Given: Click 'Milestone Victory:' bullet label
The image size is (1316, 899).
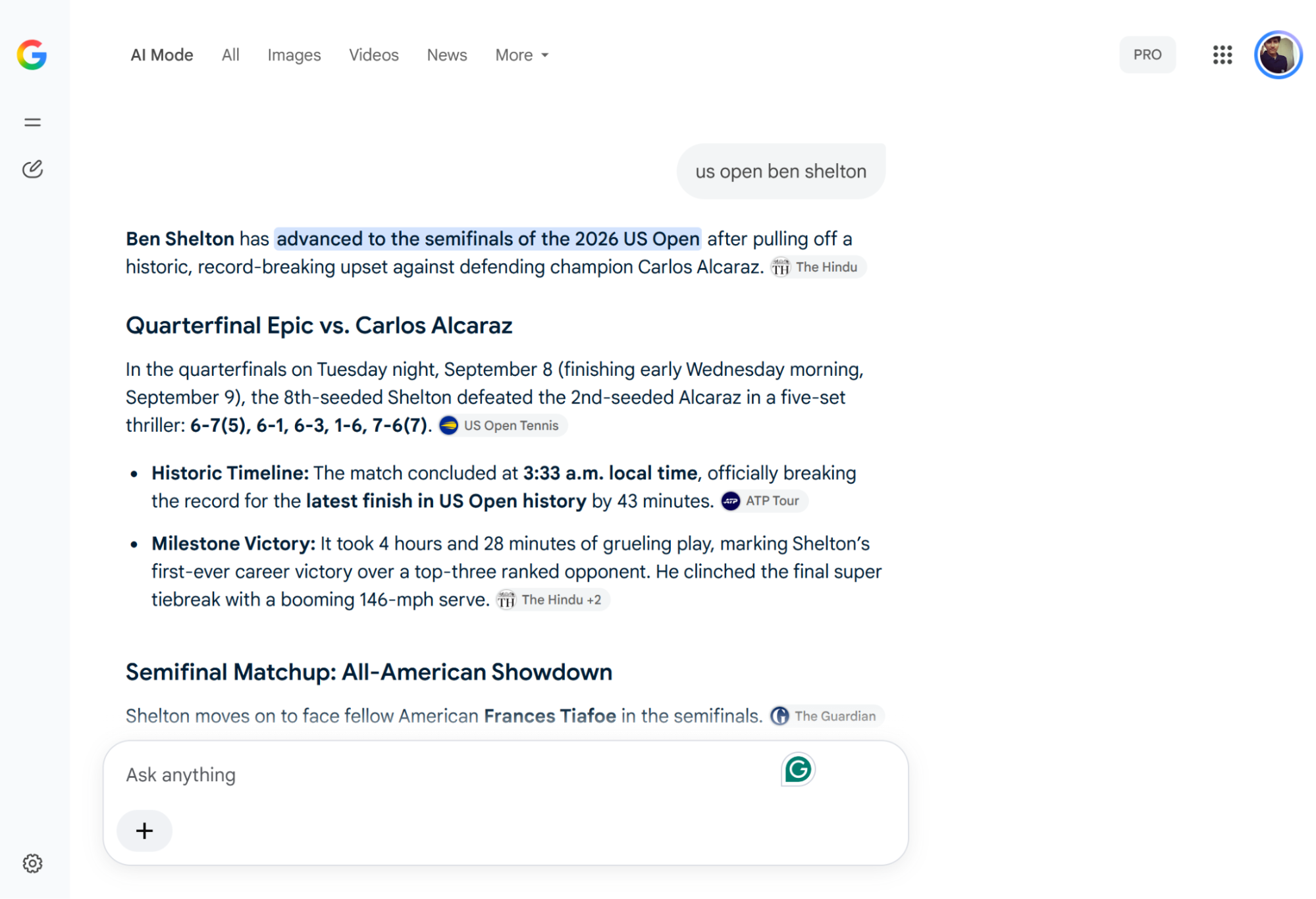Looking at the screenshot, I should tap(234, 544).
